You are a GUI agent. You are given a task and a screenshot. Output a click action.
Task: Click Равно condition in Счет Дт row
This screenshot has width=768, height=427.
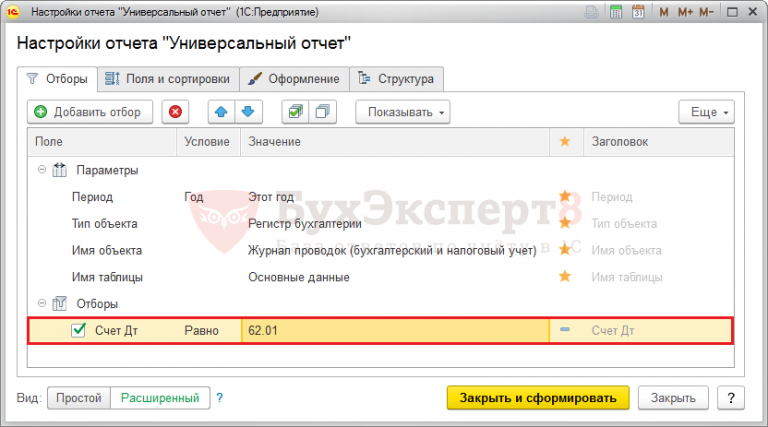point(202,331)
